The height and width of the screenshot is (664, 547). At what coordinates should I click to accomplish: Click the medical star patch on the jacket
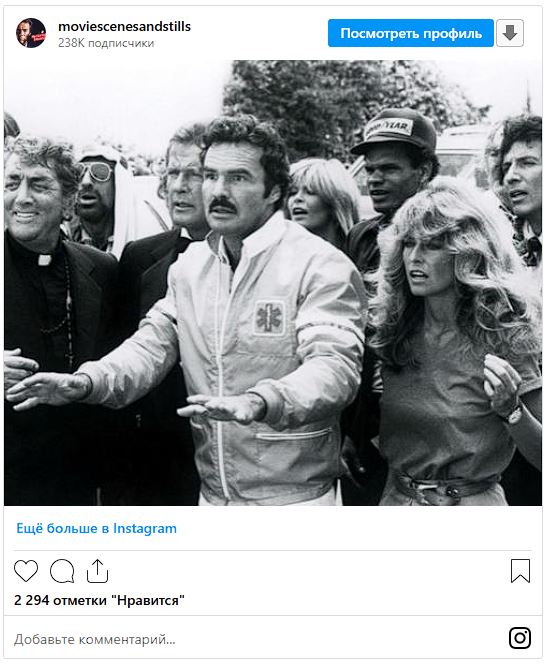269,317
